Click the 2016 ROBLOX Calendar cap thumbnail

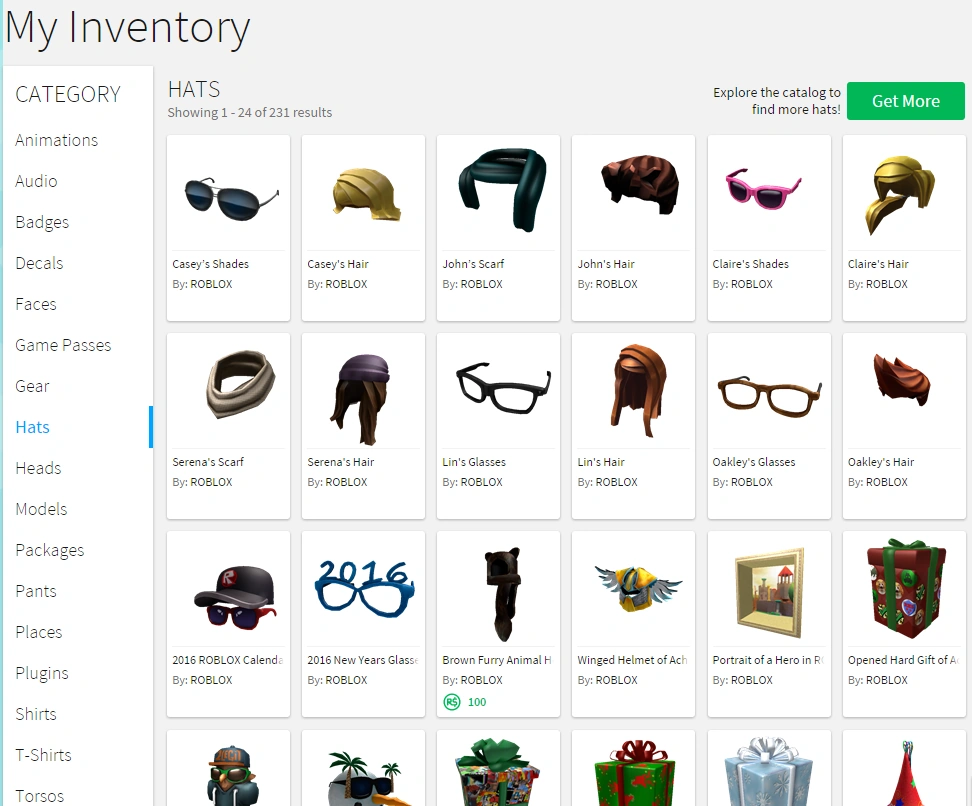[228, 590]
